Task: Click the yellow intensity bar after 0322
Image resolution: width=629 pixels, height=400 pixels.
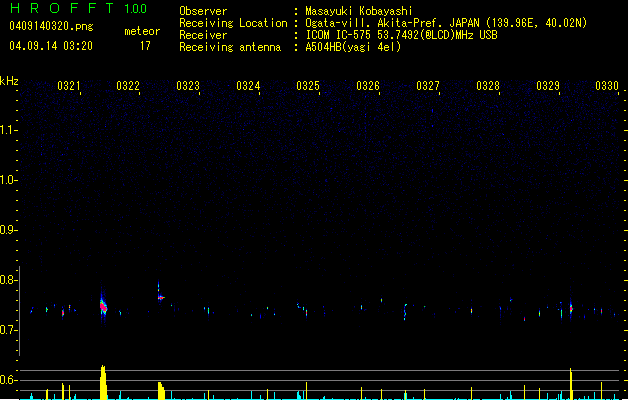Action: click(x=161, y=391)
